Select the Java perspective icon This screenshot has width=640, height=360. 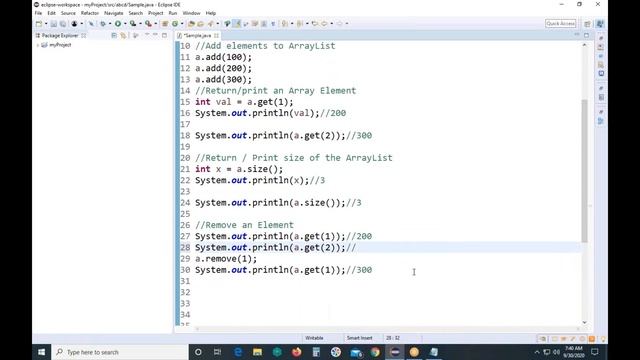[x=600, y=24]
